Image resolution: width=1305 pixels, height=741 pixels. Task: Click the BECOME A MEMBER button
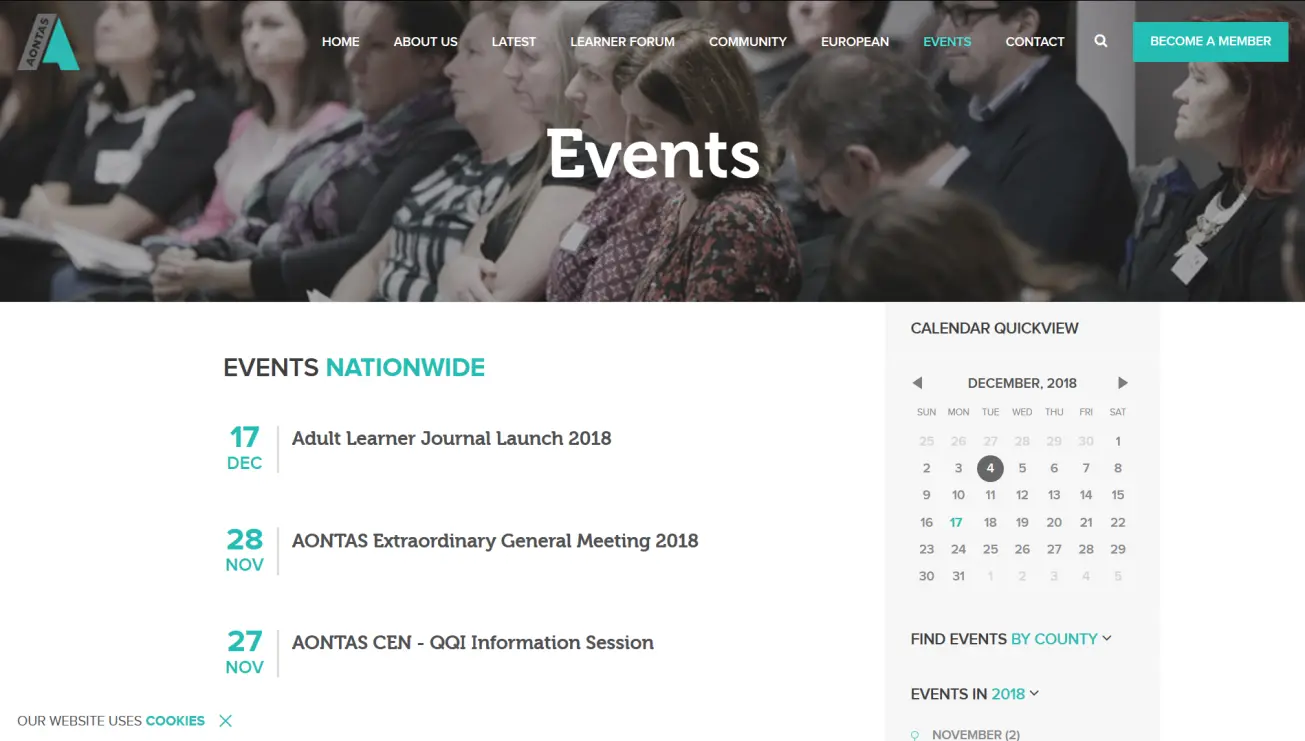[x=1210, y=42]
